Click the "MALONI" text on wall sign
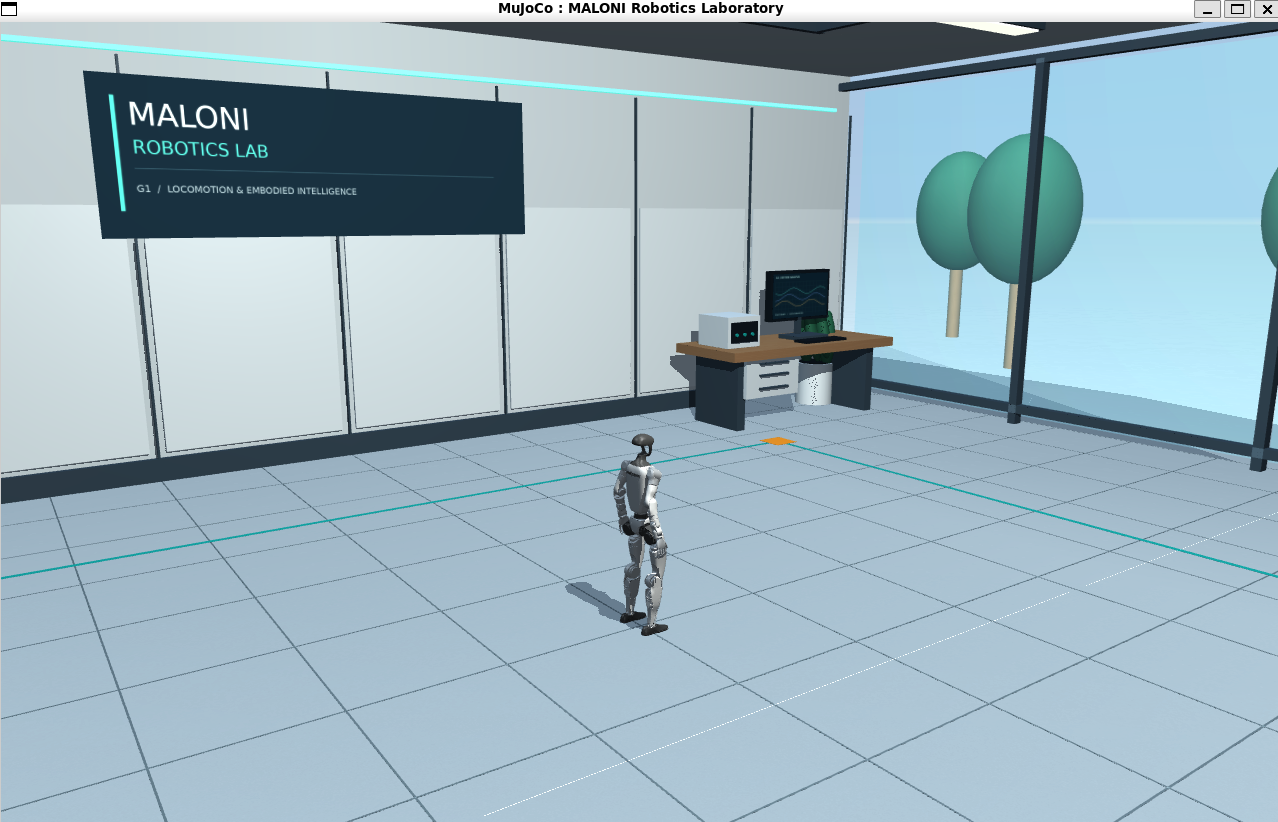 click(x=188, y=115)
